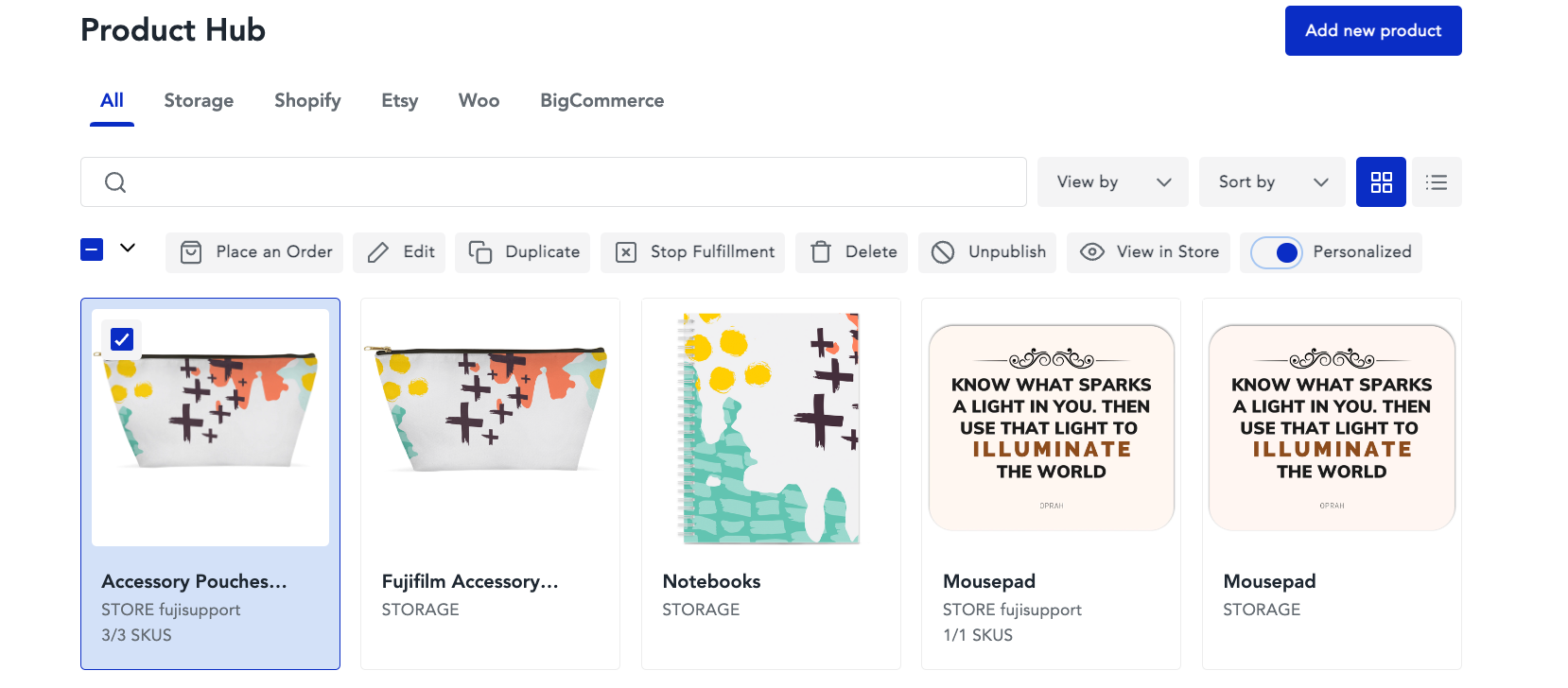
Task: Open the View by dropdown
Action: click(1113, 181)
